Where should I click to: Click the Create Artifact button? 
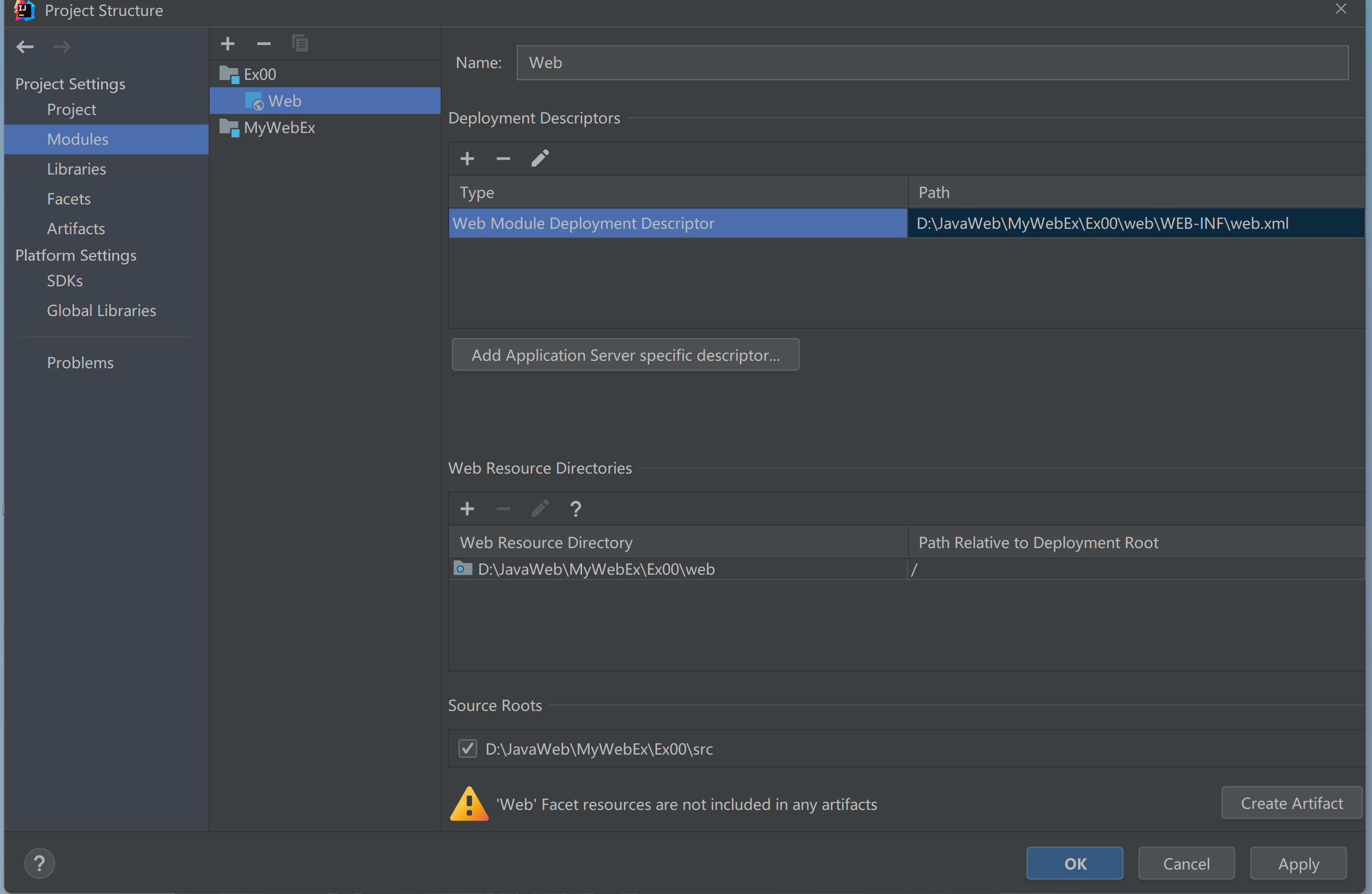tap(1291, 803)
